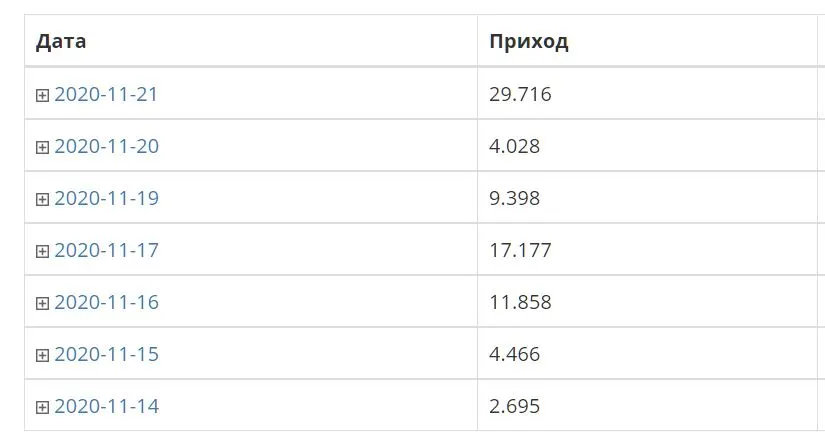
Task: Select the 2.695 income cell
Action: pyautogui.click(x=647, y=406)
